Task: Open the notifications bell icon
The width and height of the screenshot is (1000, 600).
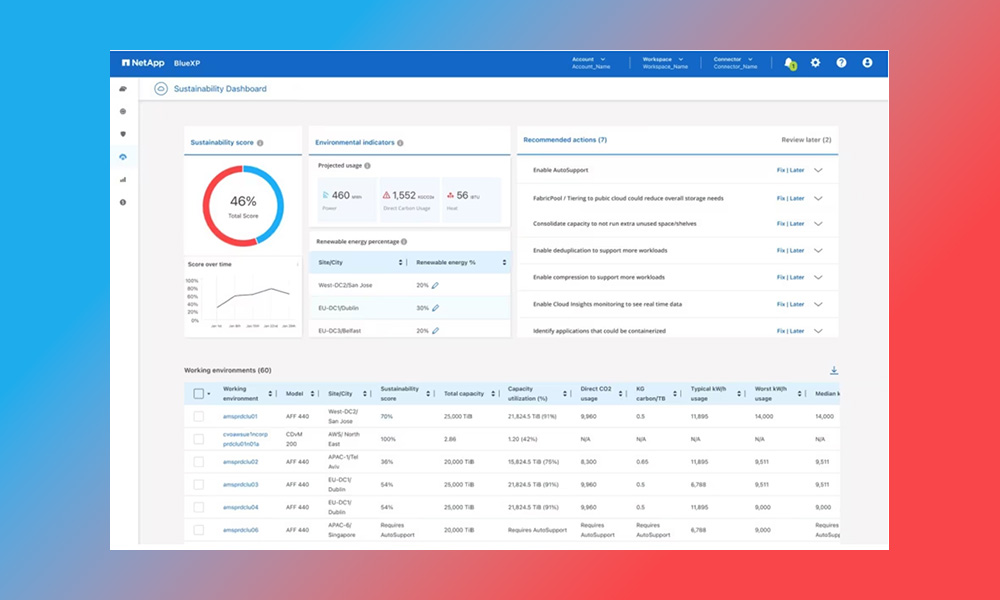Action: [789, 62]
